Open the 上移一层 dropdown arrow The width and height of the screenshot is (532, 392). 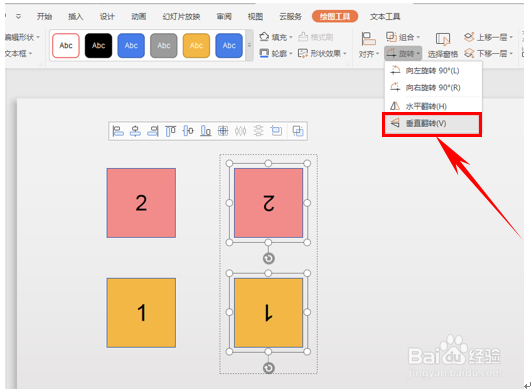point(511,37)
